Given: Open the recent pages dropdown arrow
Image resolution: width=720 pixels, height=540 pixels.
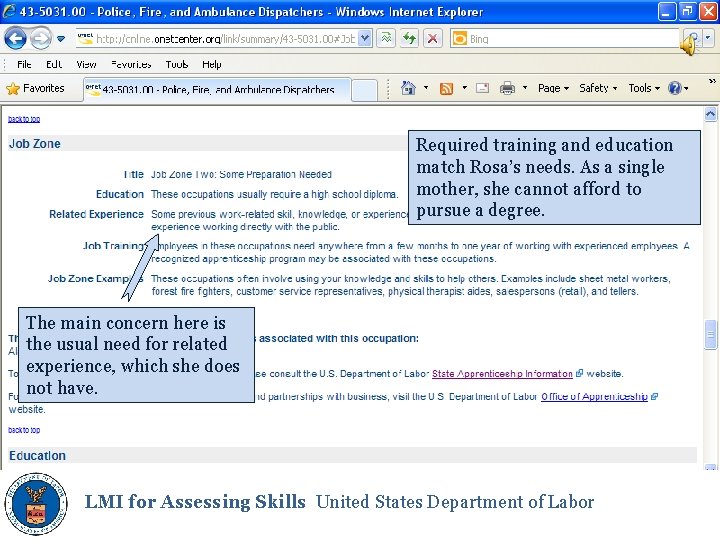Looking at the screenshot, I should 61,39.
